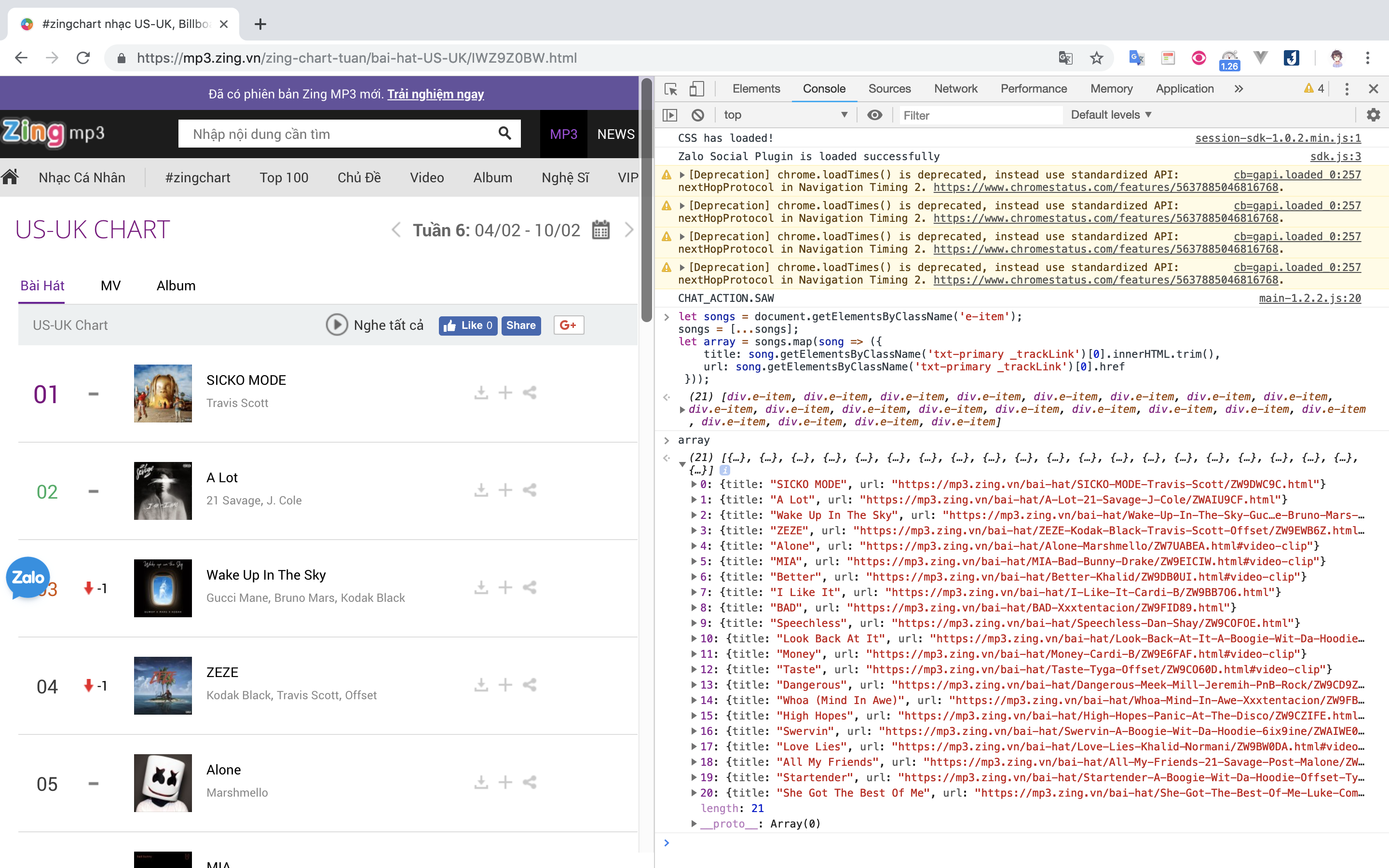Click the share icon for the song A Lot
Image resolution: width=1389 pixels, height=868 pixels.
[x=529, y=490]
